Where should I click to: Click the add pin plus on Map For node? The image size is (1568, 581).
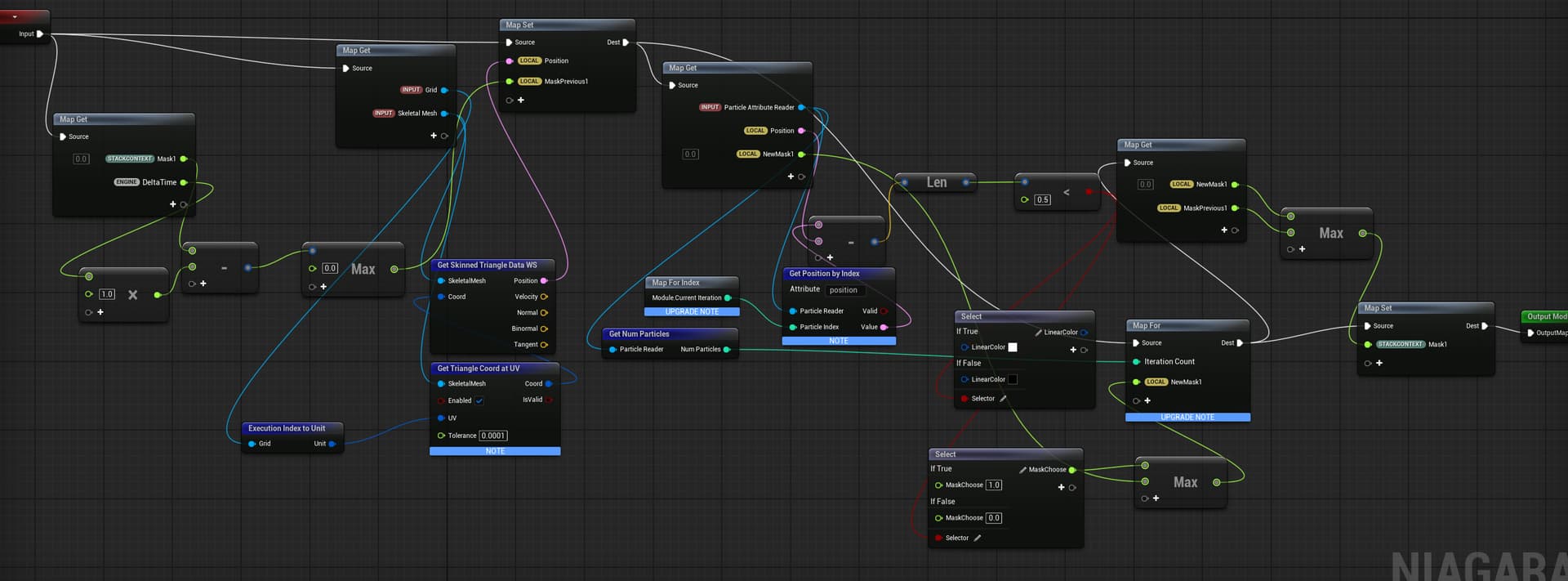pos(1147,400)
